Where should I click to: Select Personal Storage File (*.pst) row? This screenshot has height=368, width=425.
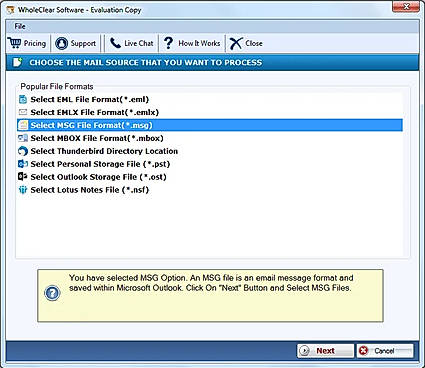210,164
